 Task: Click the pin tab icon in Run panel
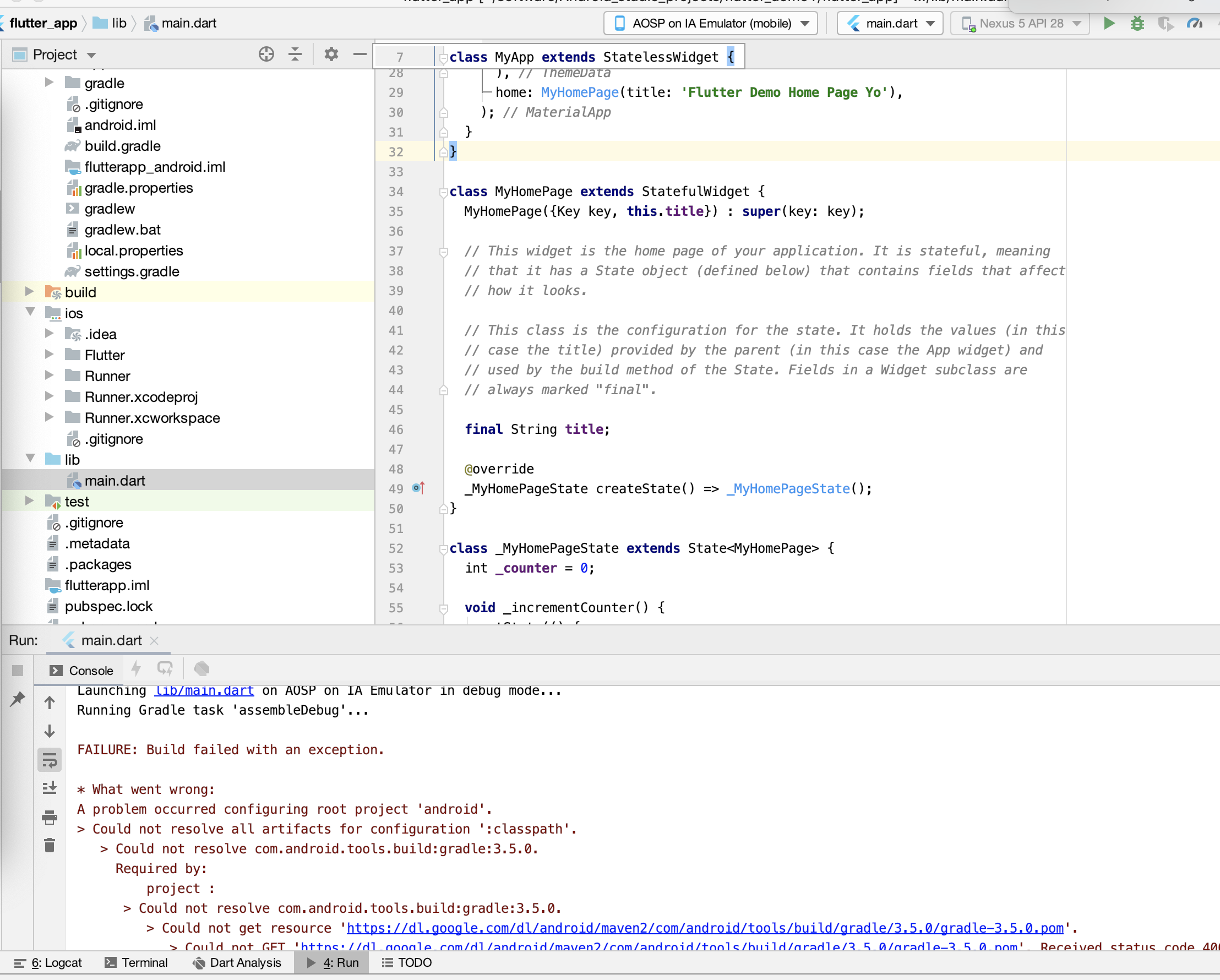(18, 699)
